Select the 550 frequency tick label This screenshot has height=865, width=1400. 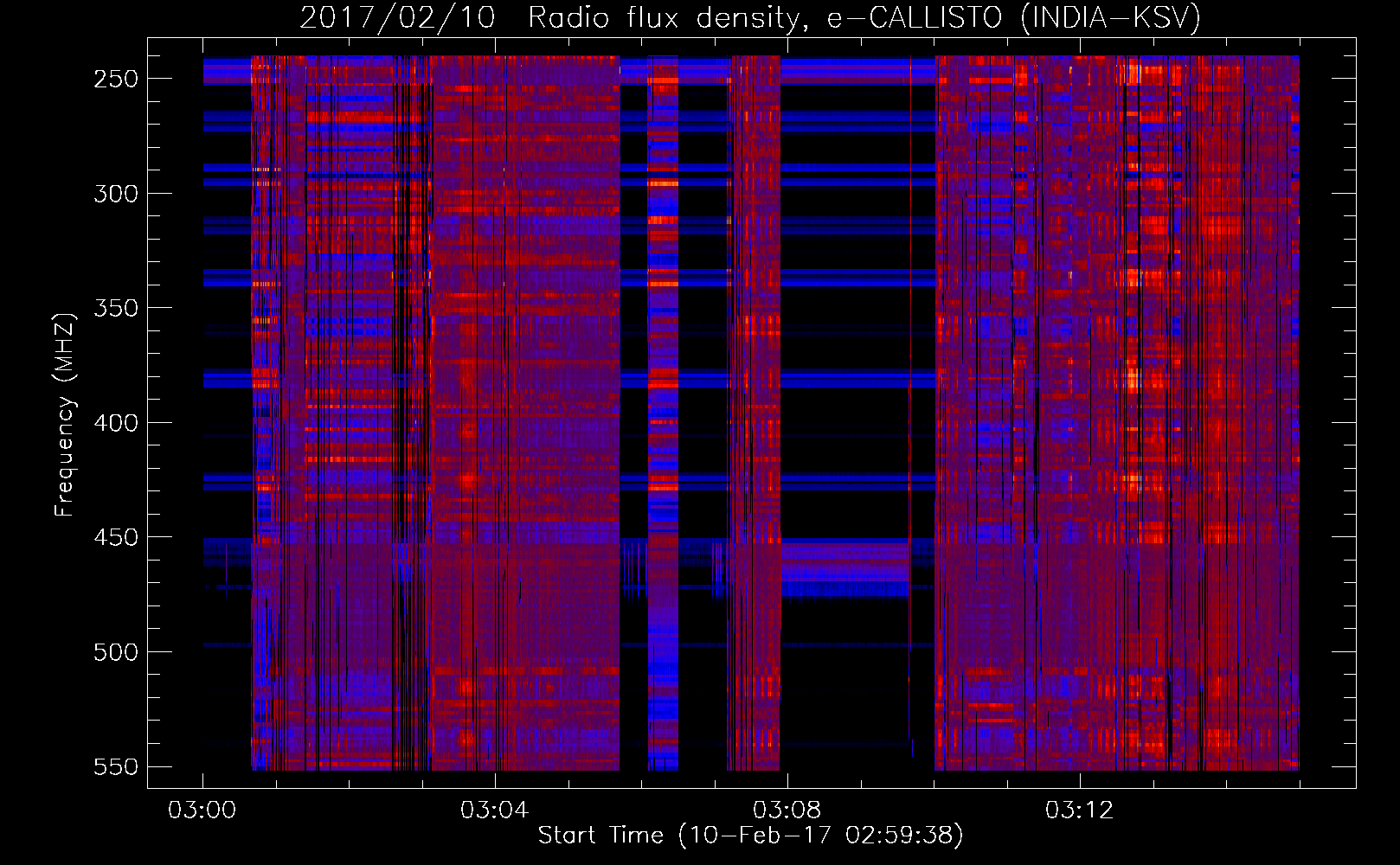coord(116,767)
